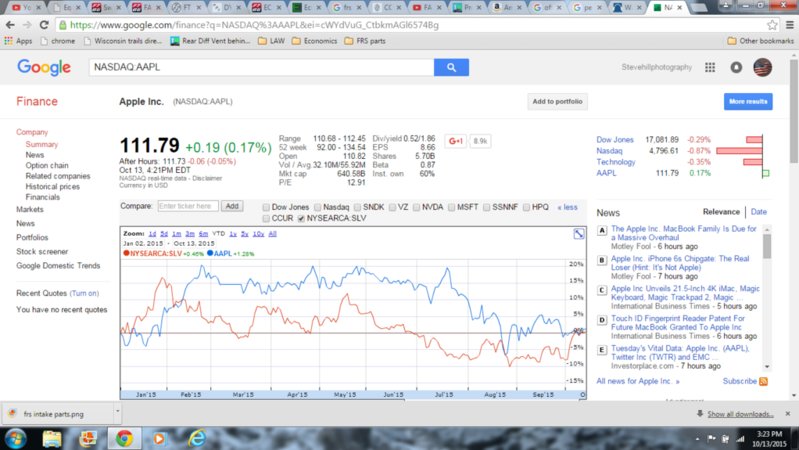Collapse compare list with less link
Image resolution: width=799 pixels, height=450 pixels.
point(567,207)
